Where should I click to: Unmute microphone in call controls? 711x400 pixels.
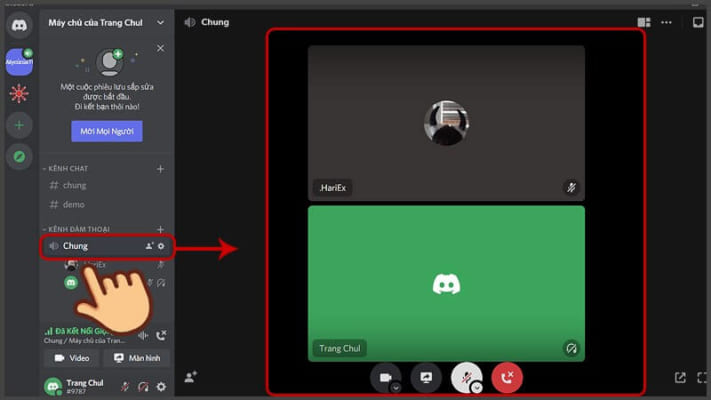467,377
